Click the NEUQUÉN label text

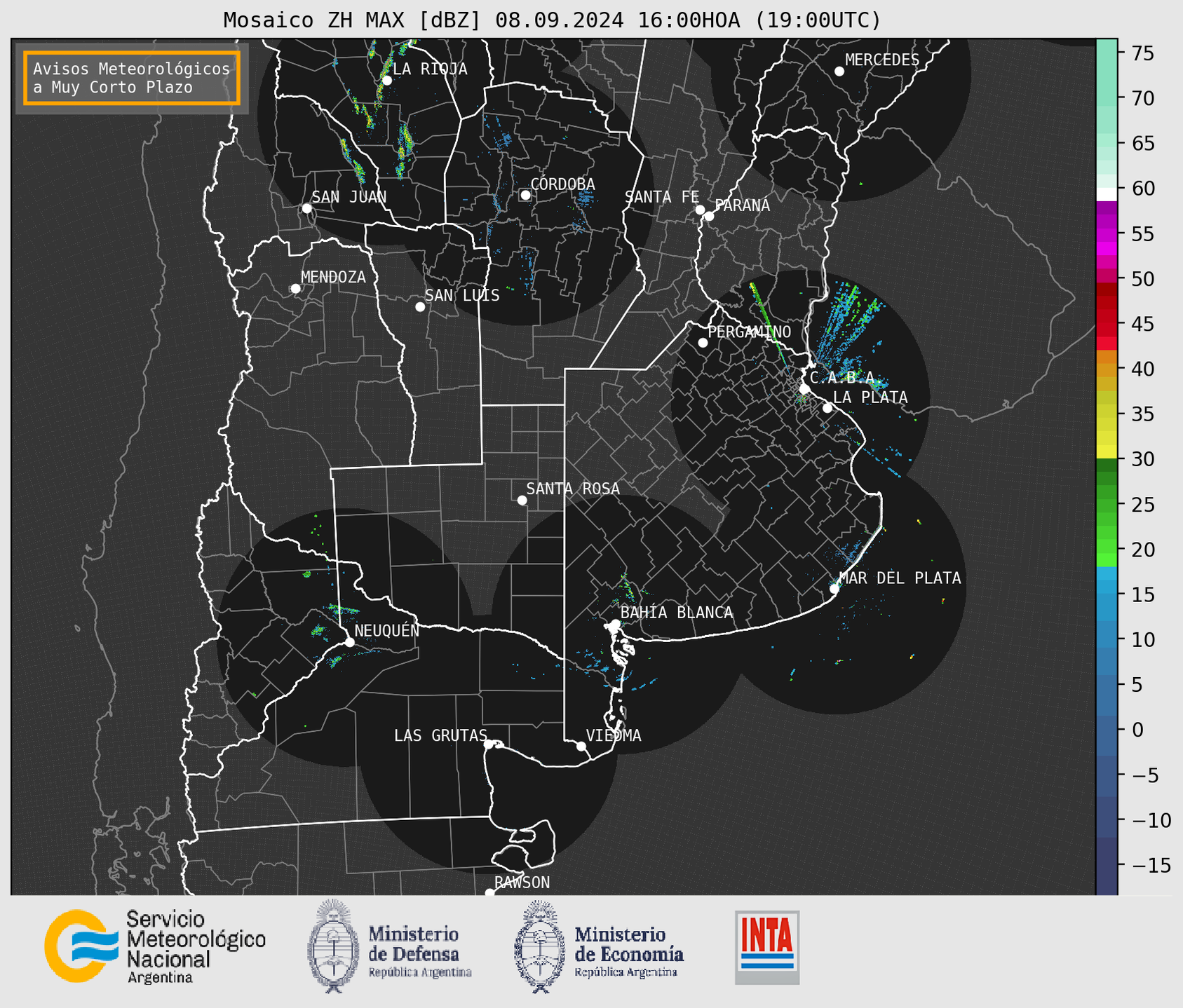387,630
